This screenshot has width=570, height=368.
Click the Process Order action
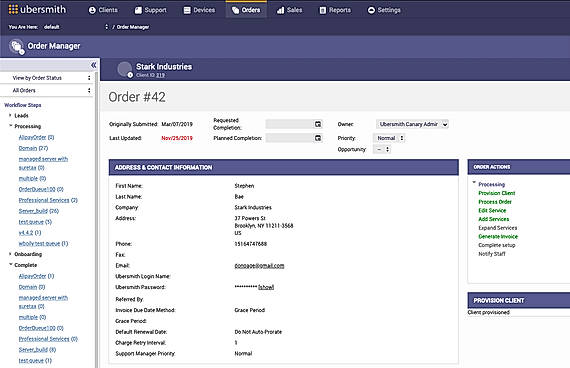495,202
